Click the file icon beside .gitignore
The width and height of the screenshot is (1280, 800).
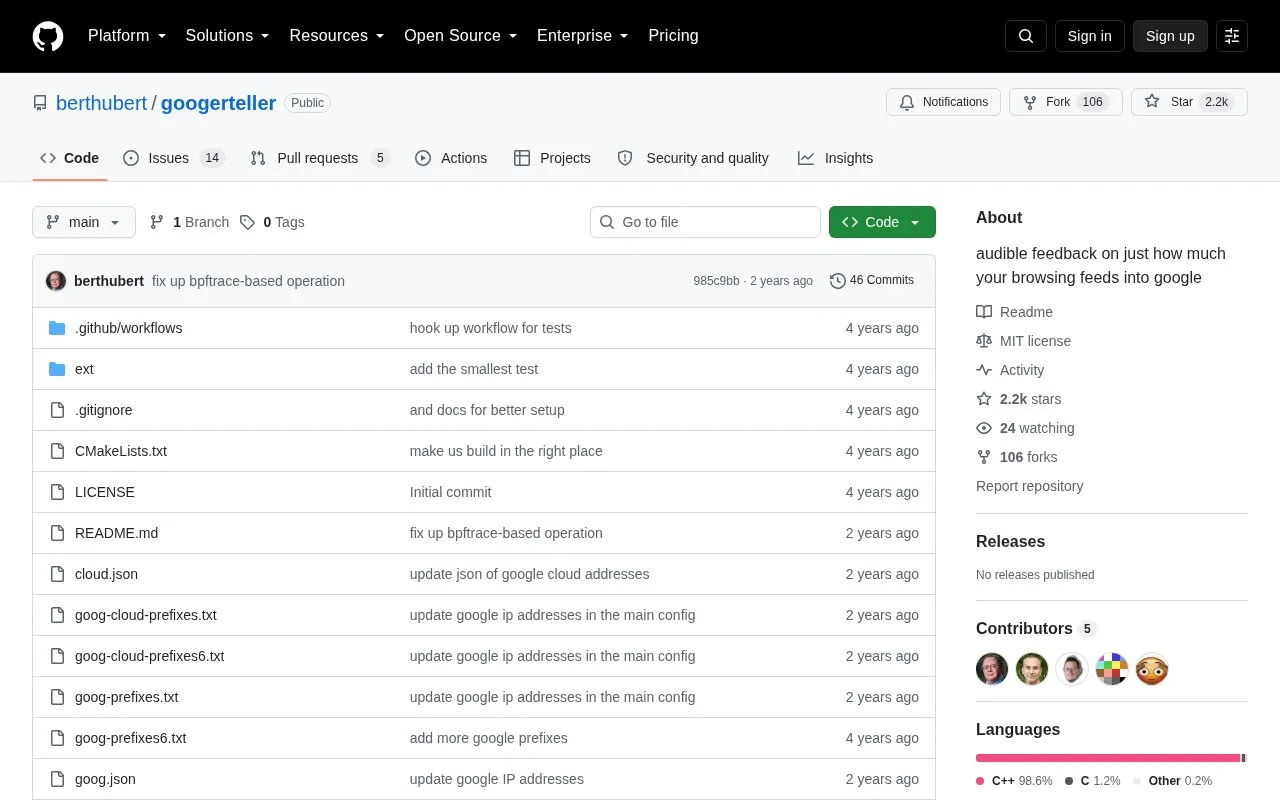click(x=57, y=410)
